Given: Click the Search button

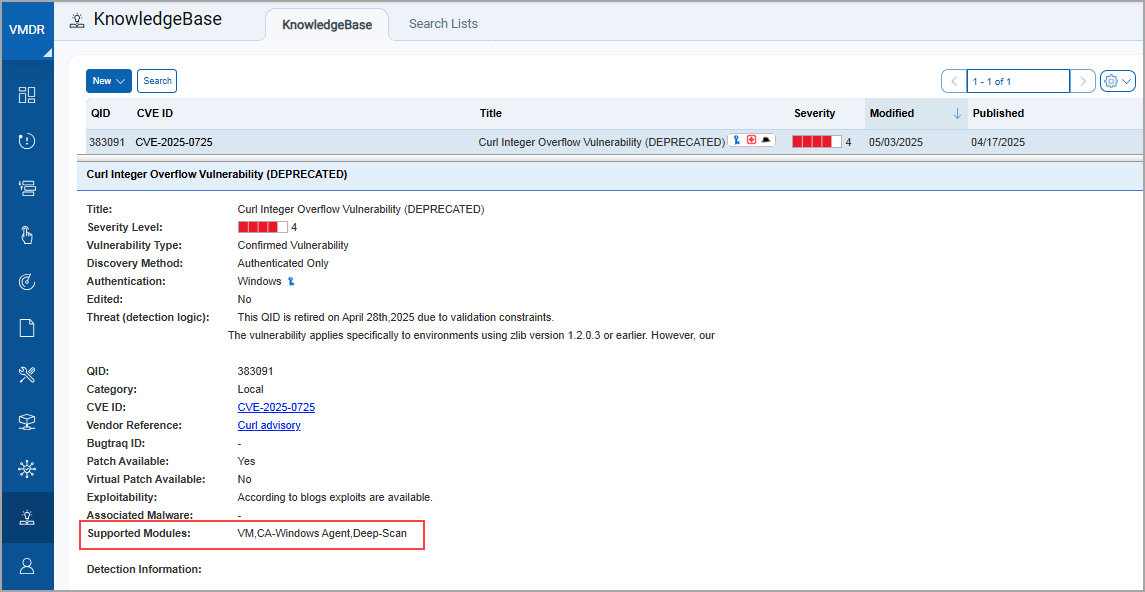Looking at the screenshot, I should [157, 81].
